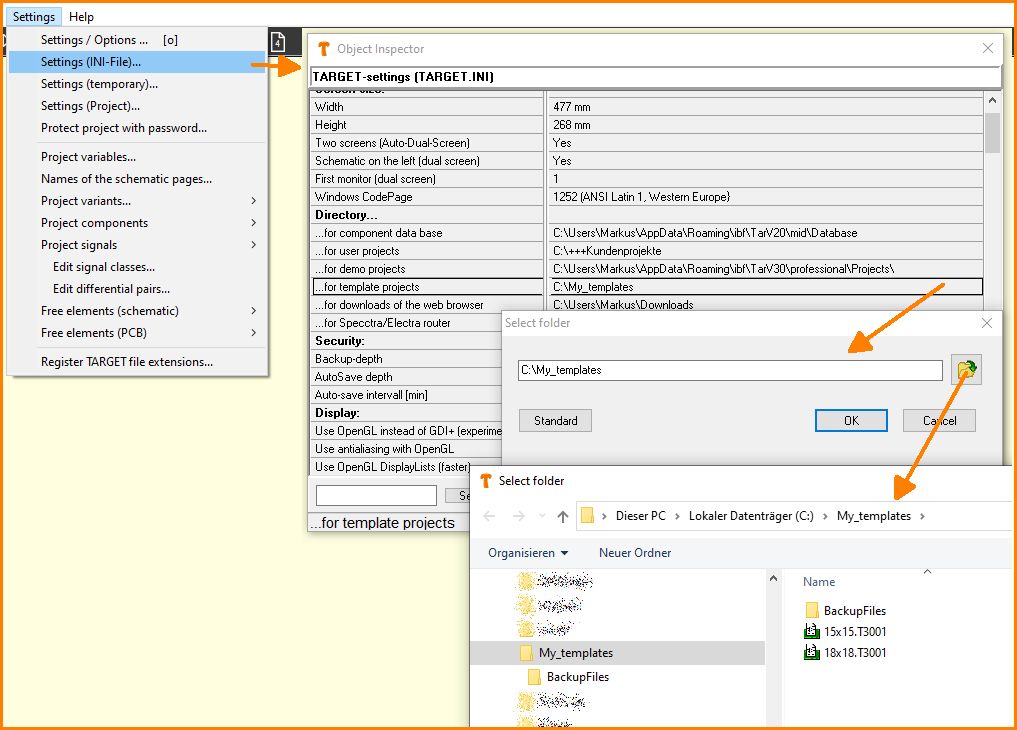The height and width of the screenshot is (730, 1017).
Task: Select the 18x18.T3001 template file
Action: (x=855, y=653)
